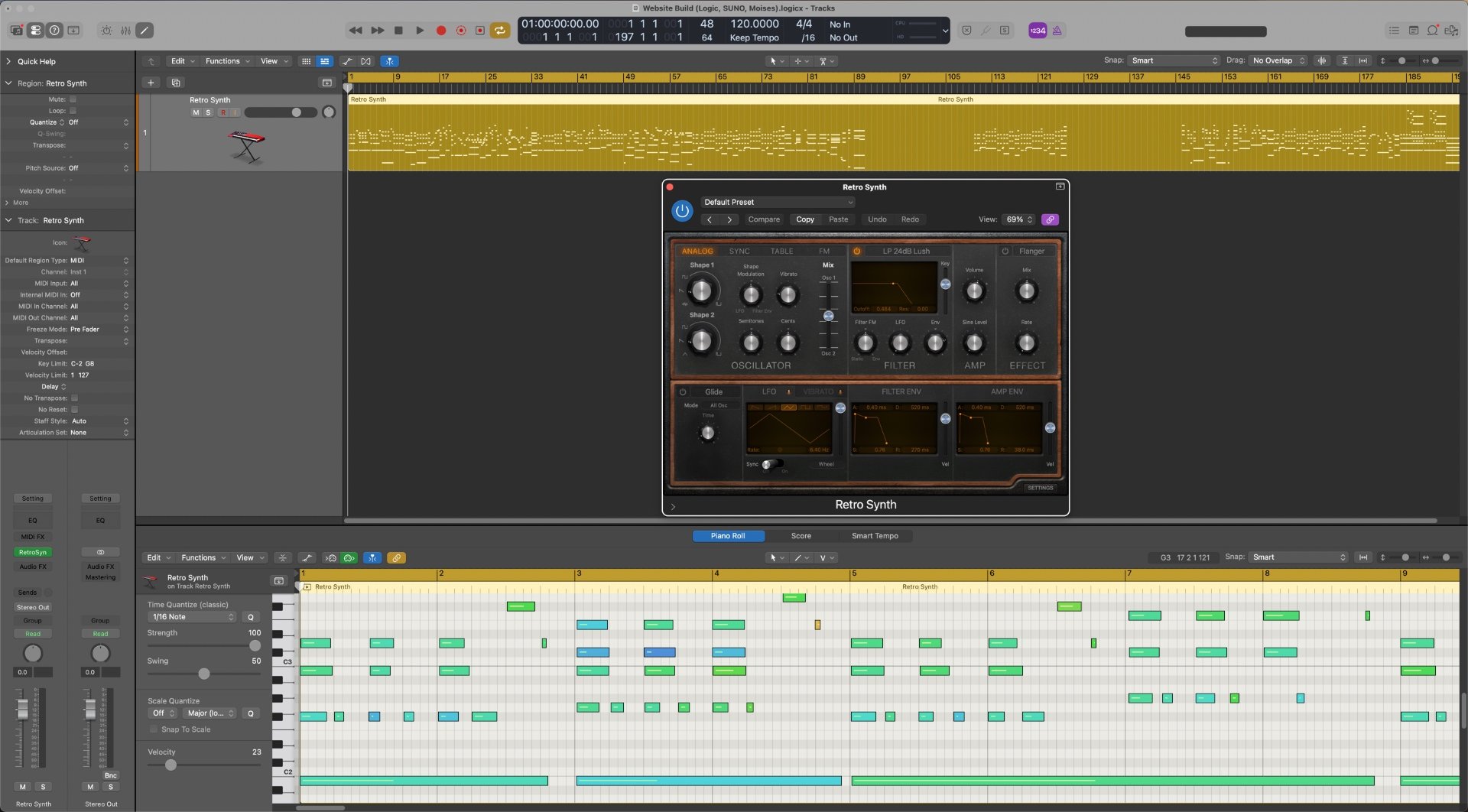Enable region Mute checkbox in inspector
Viewport: 1468px width, 812px height.
(x=73, y=99)
